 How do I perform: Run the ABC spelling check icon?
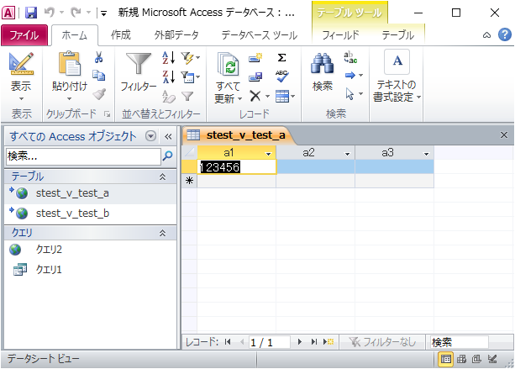pyautogui.click(x=282, y=76)
